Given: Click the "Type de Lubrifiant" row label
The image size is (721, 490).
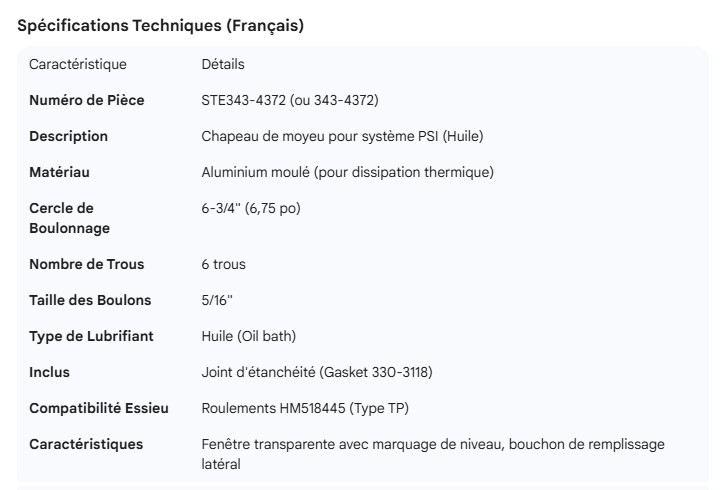Looking at the screenshot, I should click(x=91, y=336).
